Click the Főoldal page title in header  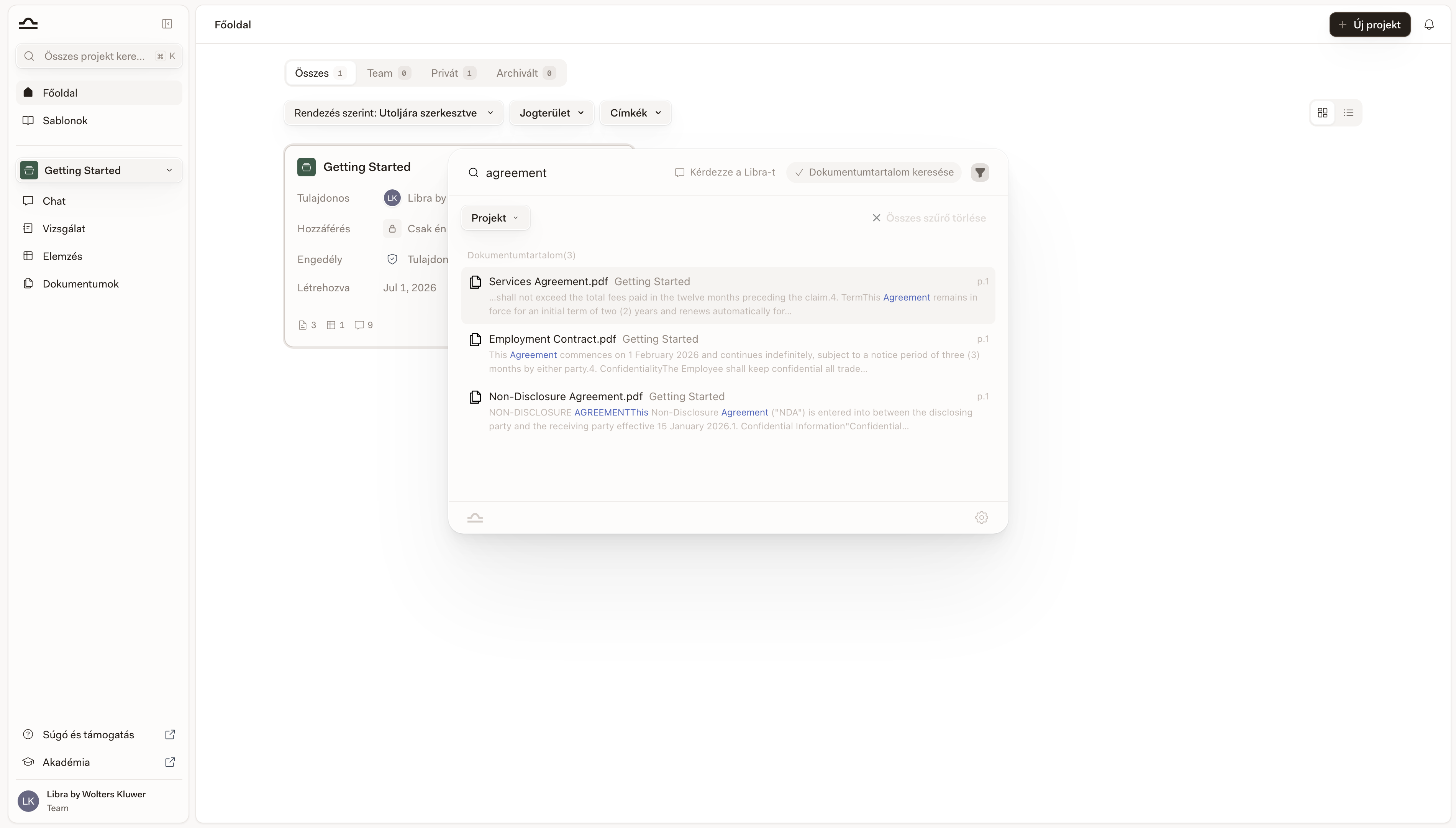(x=233, y=25)
